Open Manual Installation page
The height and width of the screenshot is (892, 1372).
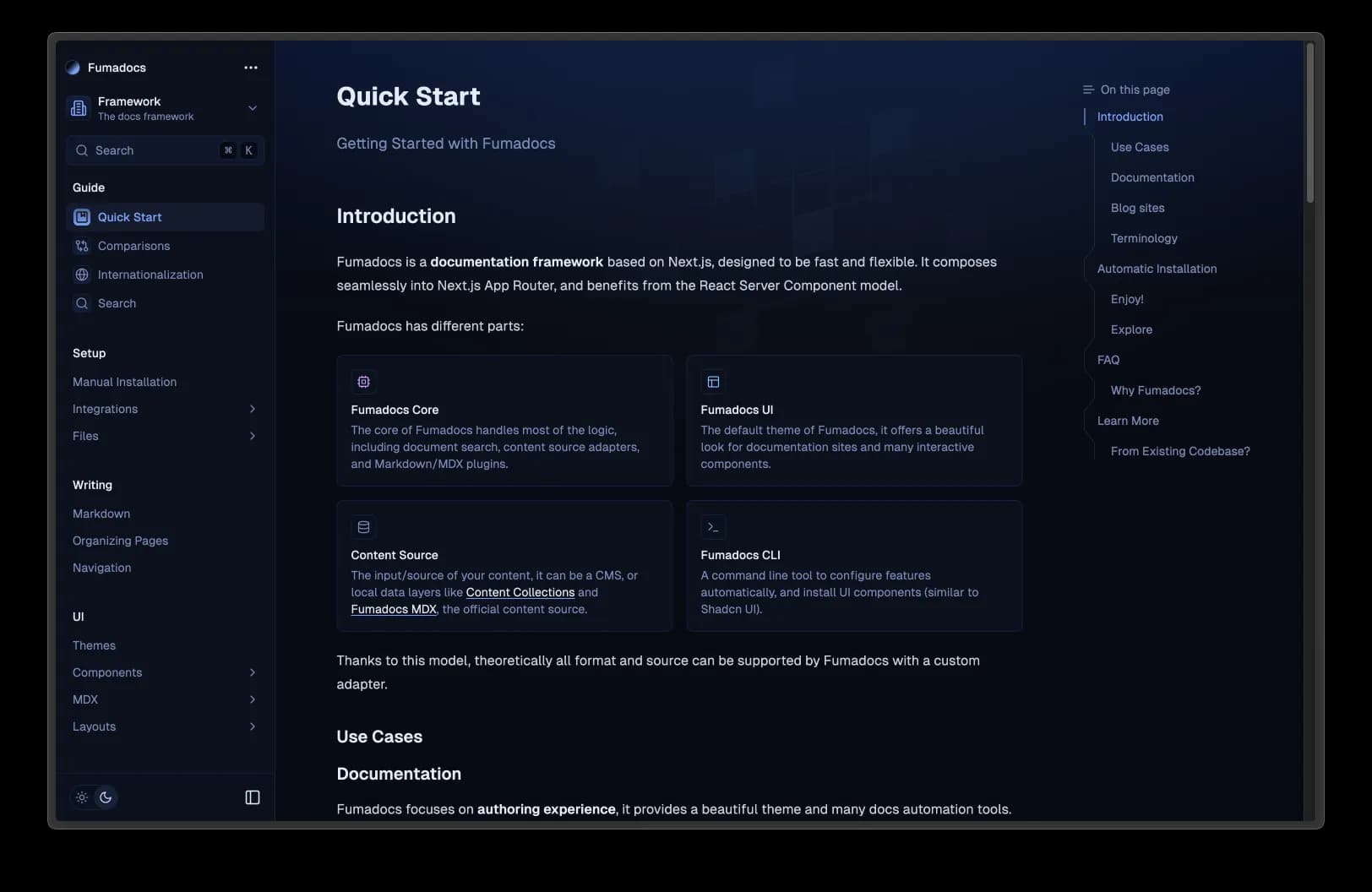tap(124, 382)
